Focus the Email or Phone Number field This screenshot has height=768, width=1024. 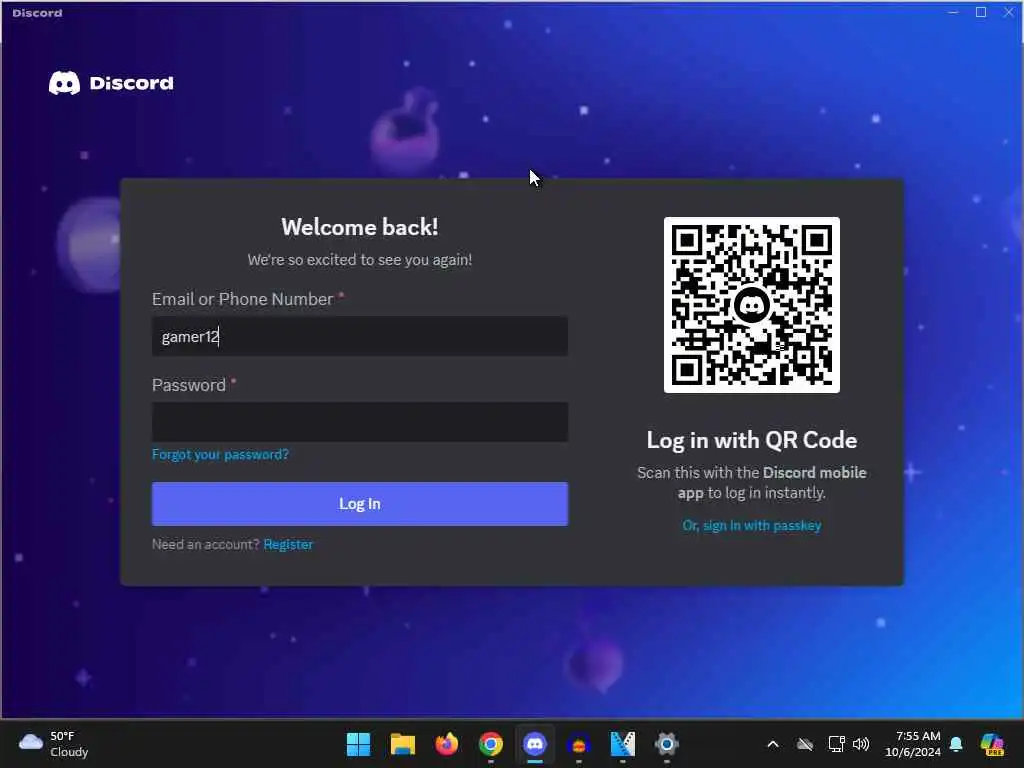[360, 336]
